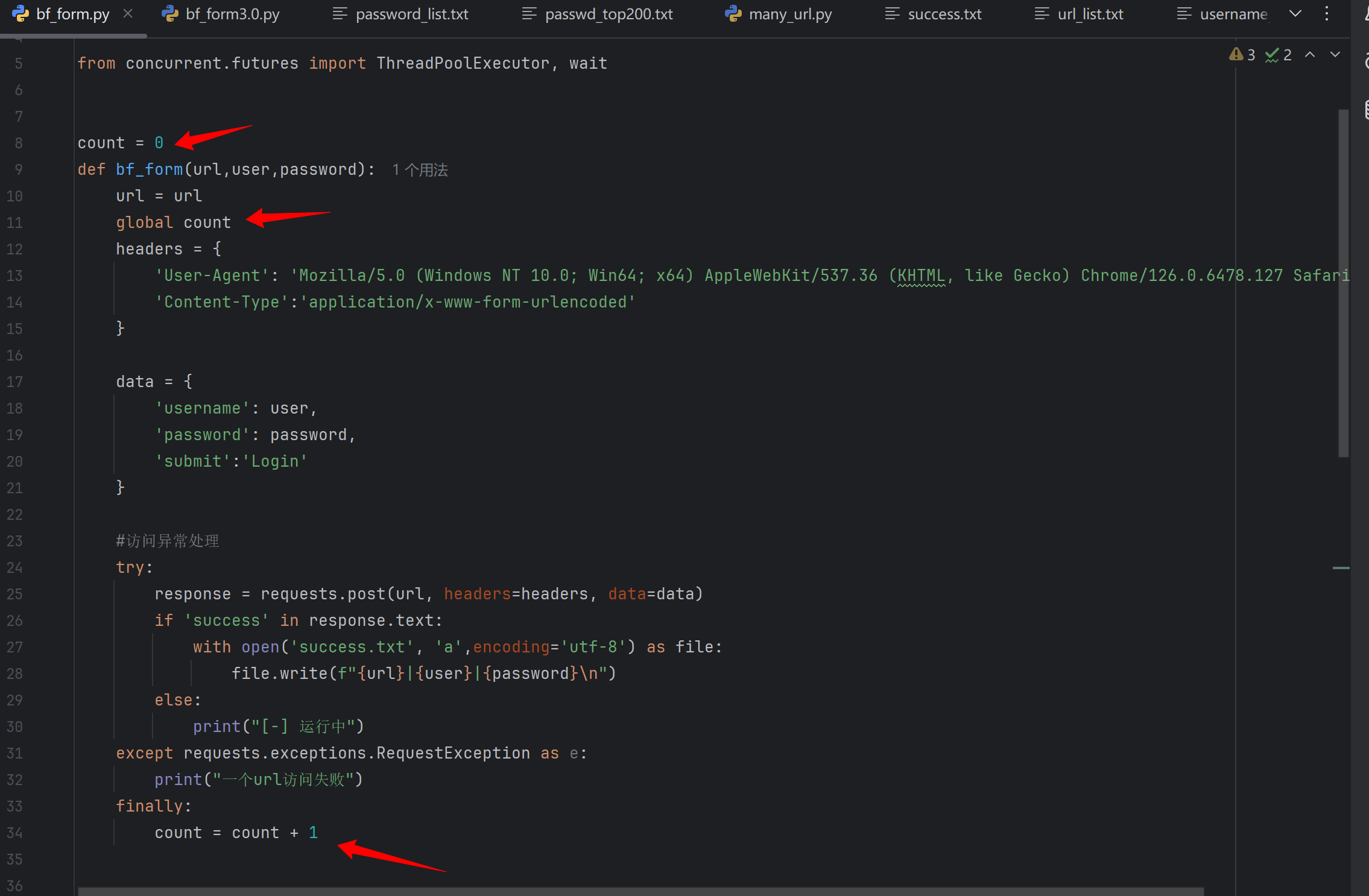Viewport: 1369px width, 896px height.
Task: Click the '1 个用法' usages hint link
Action: 420,170
